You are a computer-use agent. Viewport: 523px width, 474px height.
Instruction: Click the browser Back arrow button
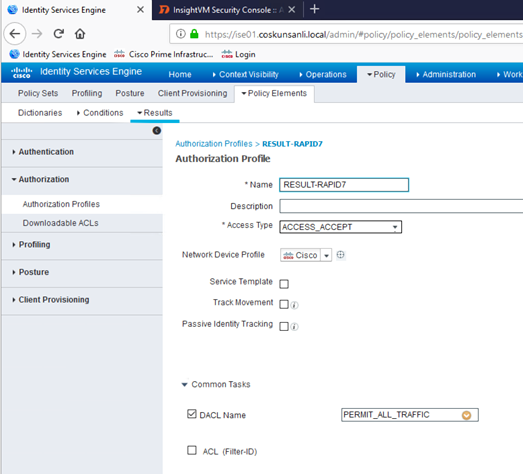pos(15,34)
